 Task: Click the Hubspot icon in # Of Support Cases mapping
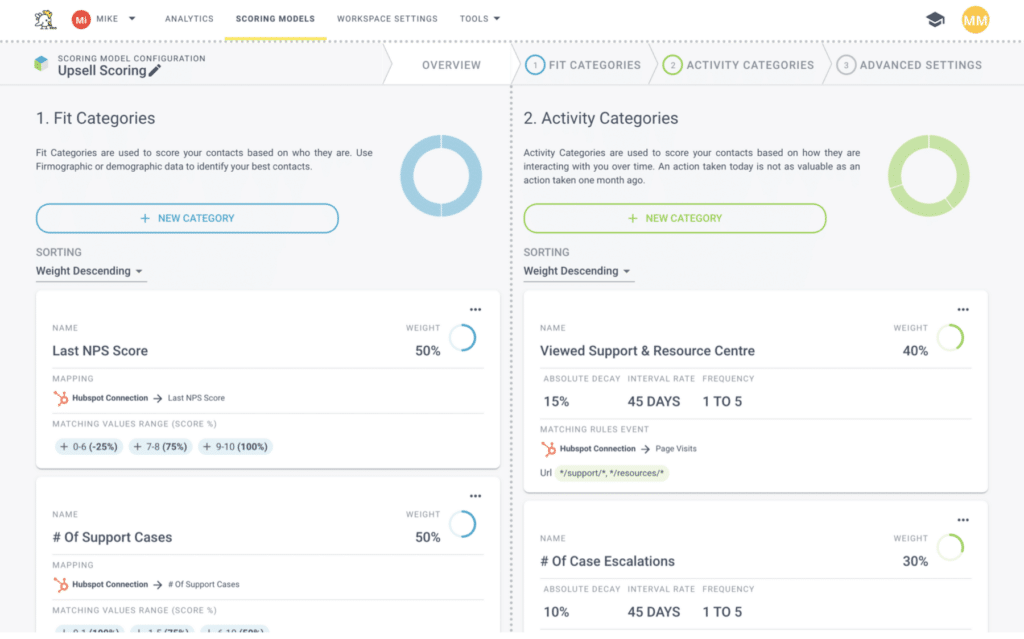[x=61, y=585]
